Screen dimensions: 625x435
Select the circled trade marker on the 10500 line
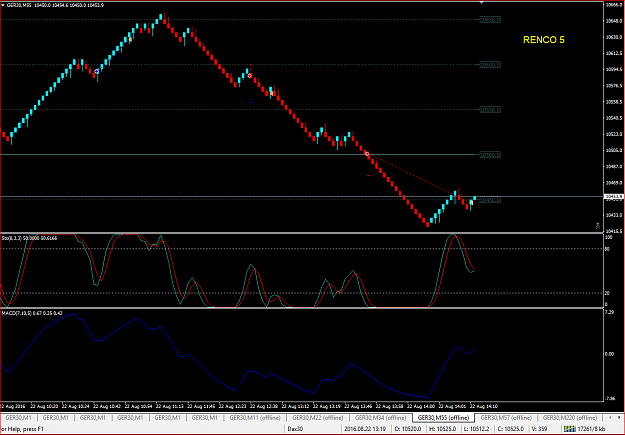(x=367, y=154)
